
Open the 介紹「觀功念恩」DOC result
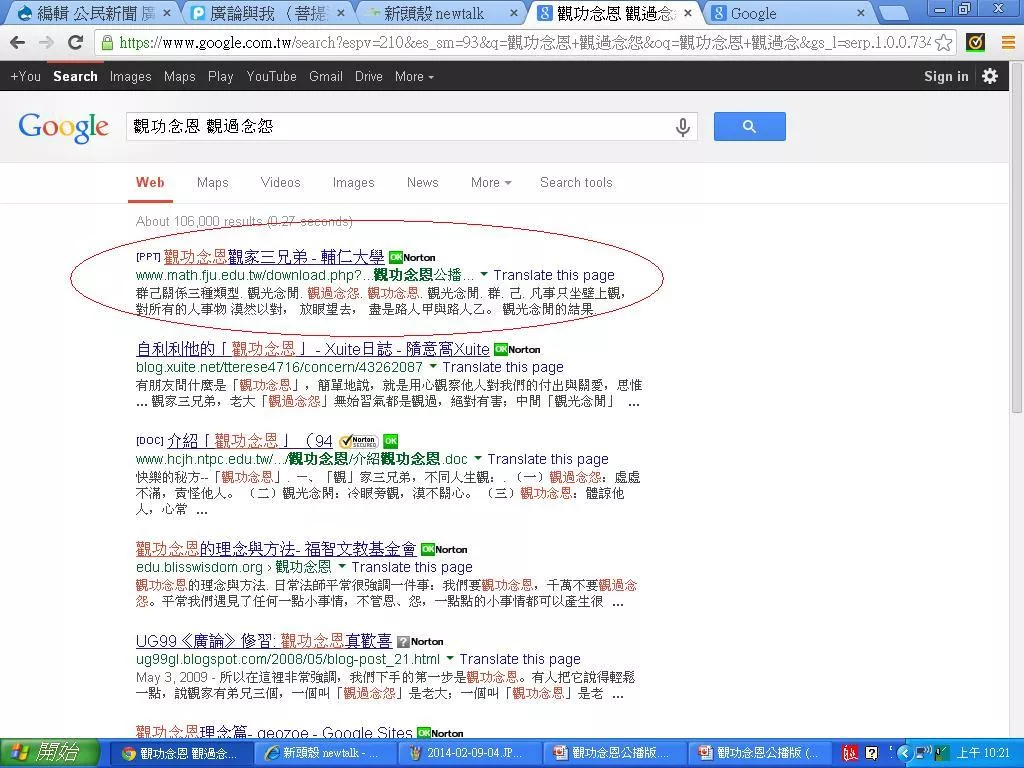point(250,441)
